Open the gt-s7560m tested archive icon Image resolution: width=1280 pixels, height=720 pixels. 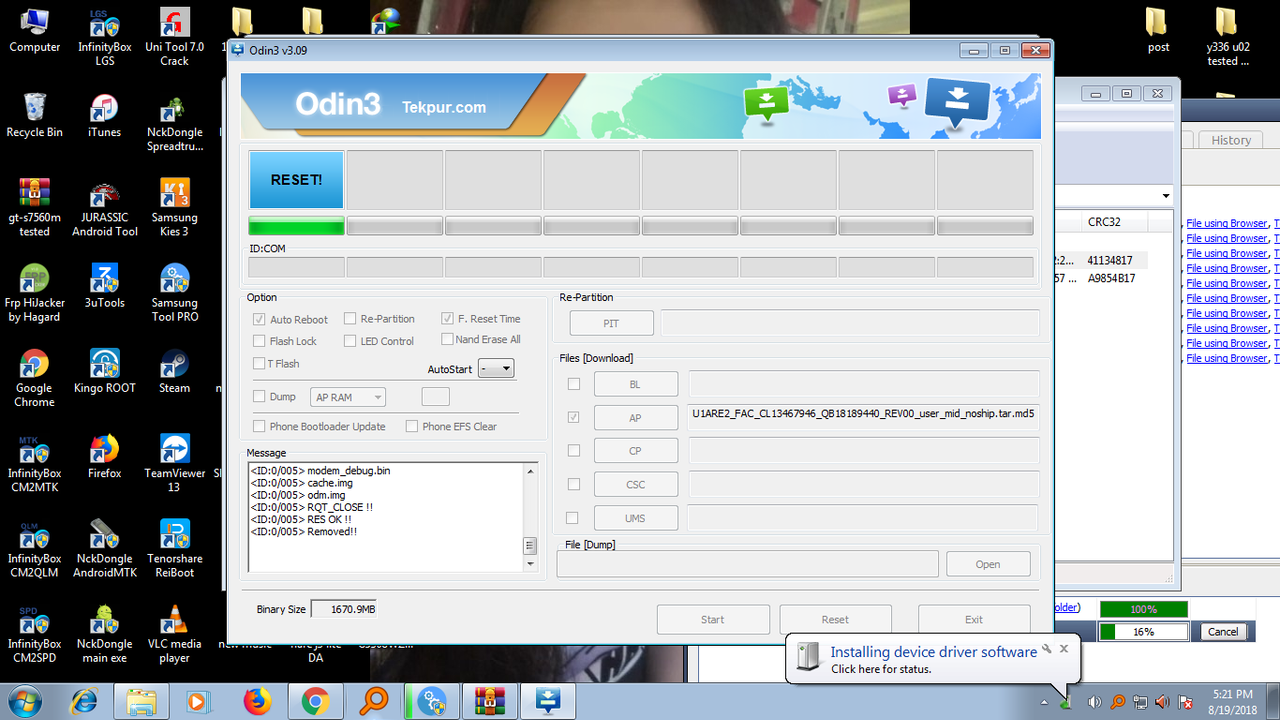[x=34, y=207]
